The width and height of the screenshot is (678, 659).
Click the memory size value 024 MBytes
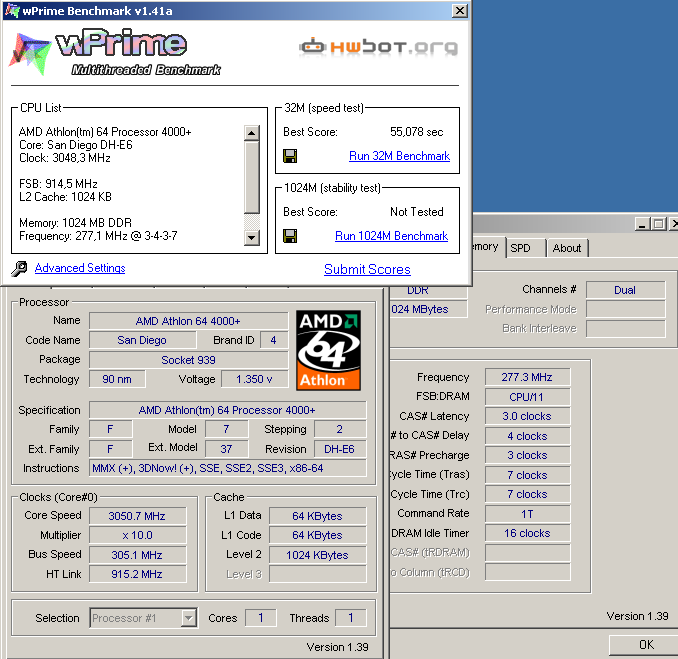point(428,309)
